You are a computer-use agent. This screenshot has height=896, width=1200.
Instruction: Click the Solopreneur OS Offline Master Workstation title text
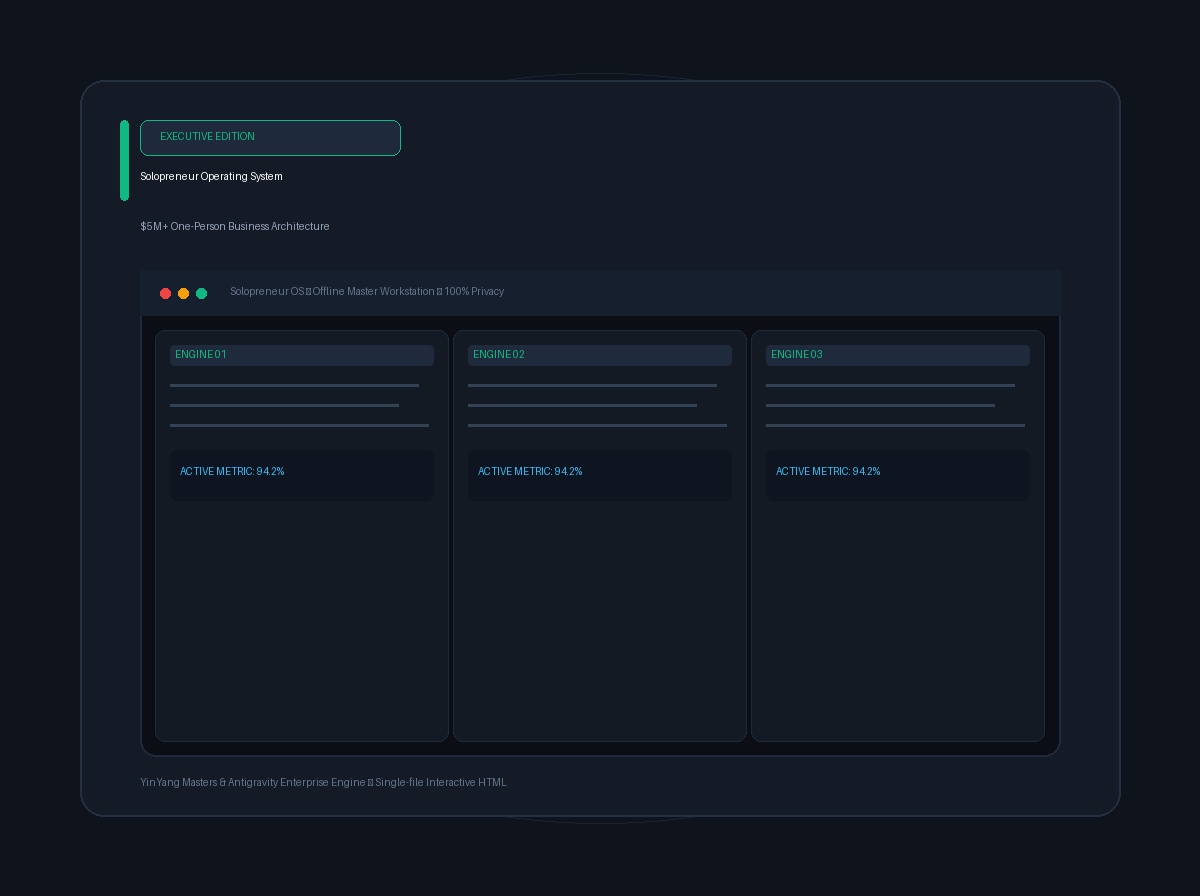367,291
